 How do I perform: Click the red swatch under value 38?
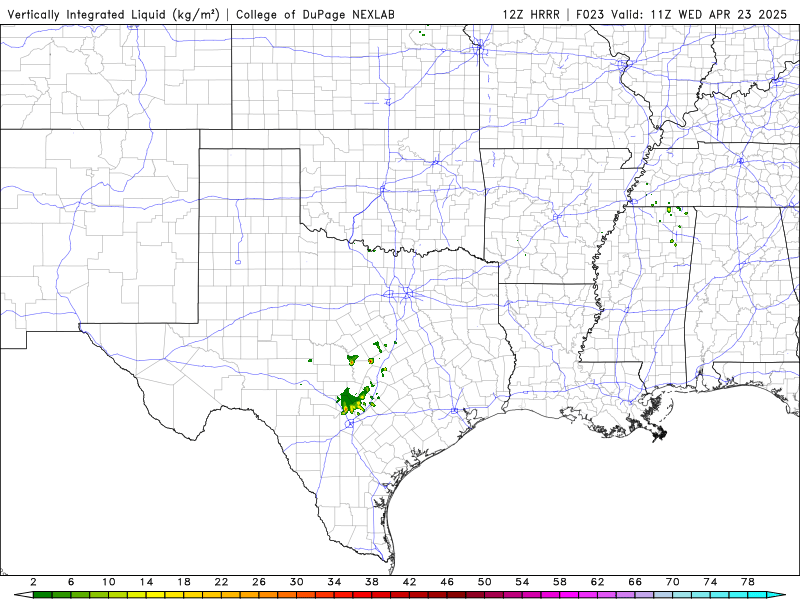pyautogui.click(x=381, y=595)
